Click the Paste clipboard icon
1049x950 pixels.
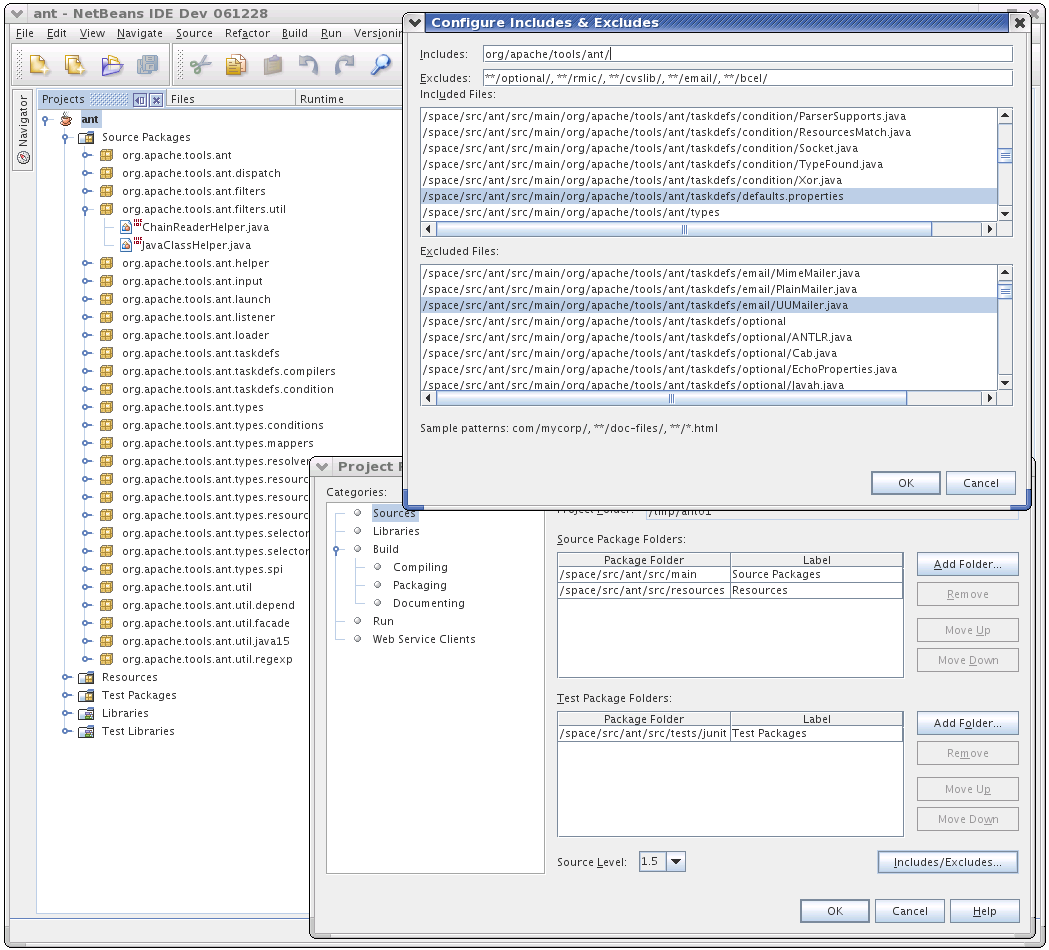tap(272, 65)
